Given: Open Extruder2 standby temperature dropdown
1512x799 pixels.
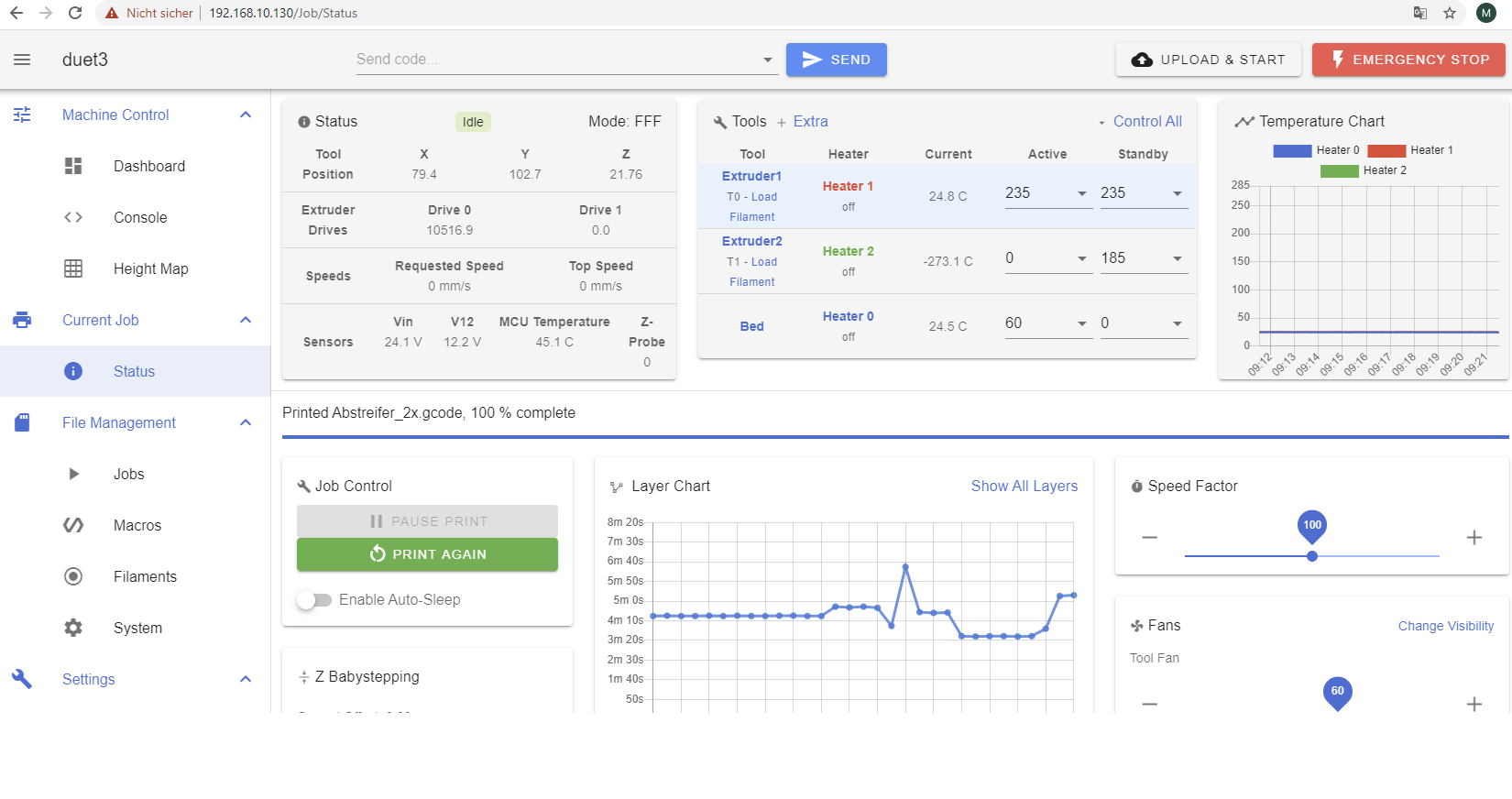Looking at the screenshot, I should [1178, 258].
